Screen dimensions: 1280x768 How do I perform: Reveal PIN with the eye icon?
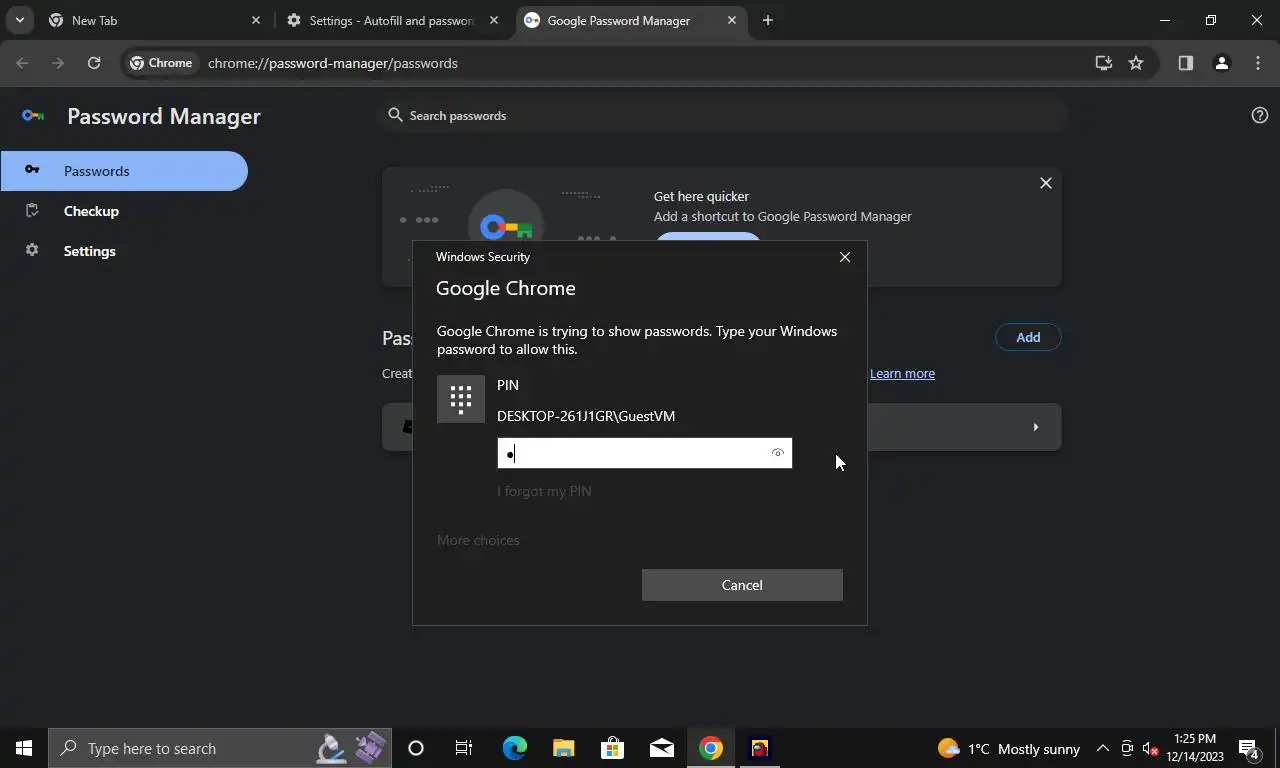point(777,453)
